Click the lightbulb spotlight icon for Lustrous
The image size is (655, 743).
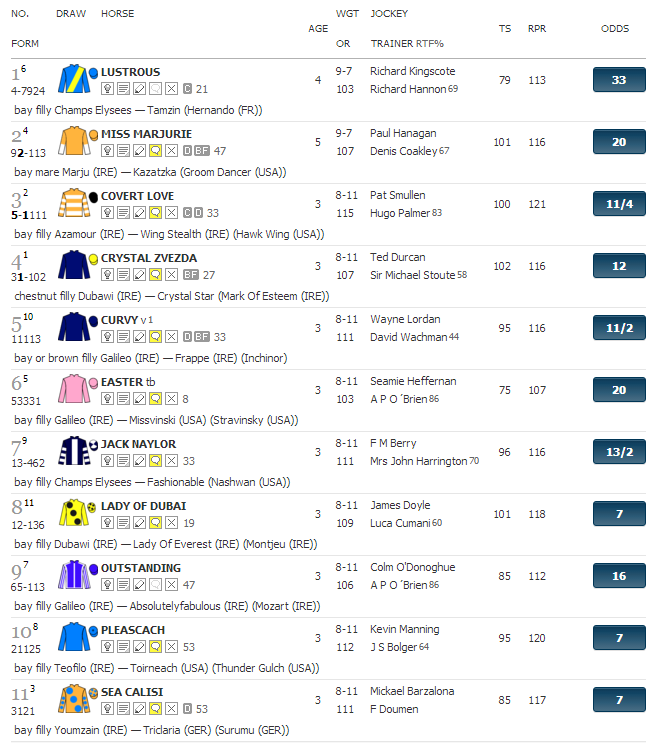[x=108, y=89]
